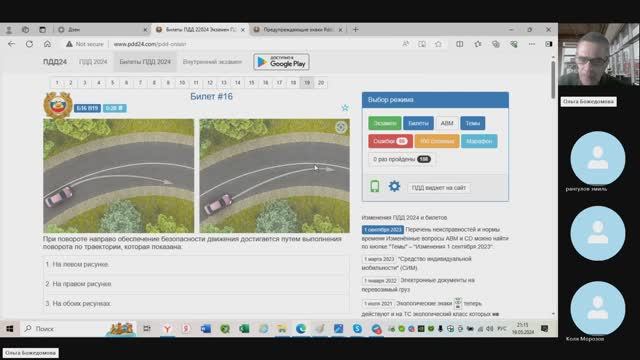
Task: Go to question 20 in pagination
Action: coord(321,83)
